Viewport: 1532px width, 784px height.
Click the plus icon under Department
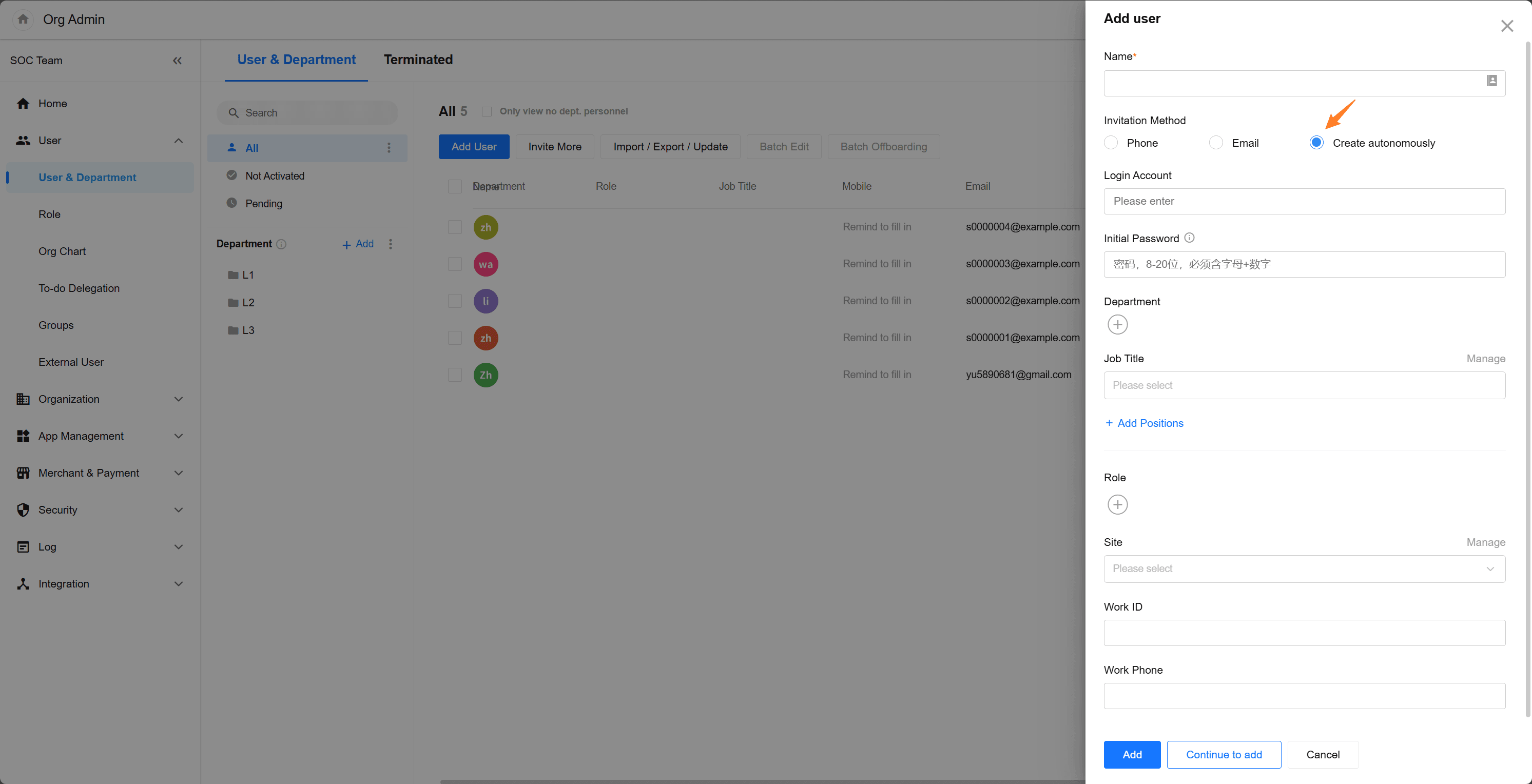[x=1117, y=325]
